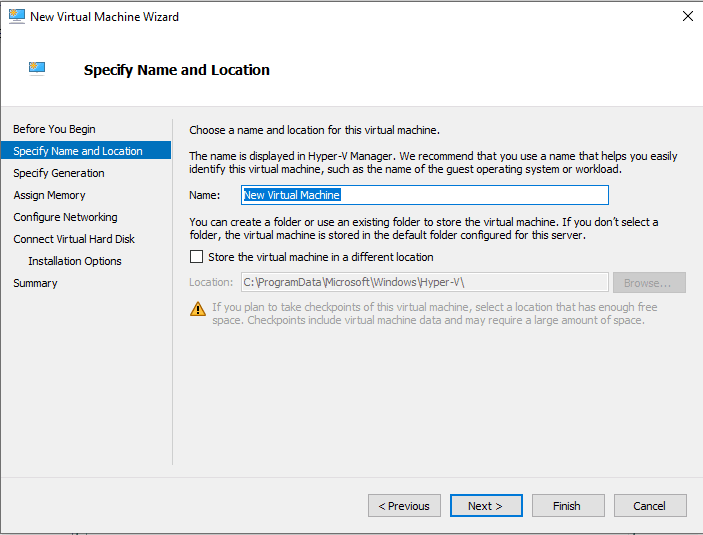Click the yellow warning triangle icon
This screenshot has height=535, width=703.
pyautogui.click(x=198, y=309)
